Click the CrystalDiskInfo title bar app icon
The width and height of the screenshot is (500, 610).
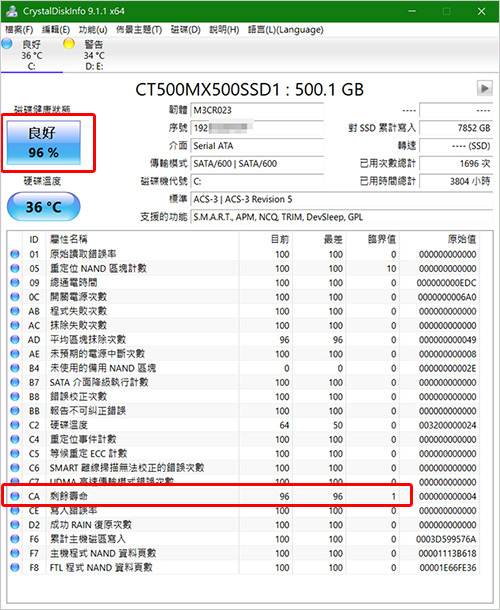pyautogui.click(x=11, y=11)
